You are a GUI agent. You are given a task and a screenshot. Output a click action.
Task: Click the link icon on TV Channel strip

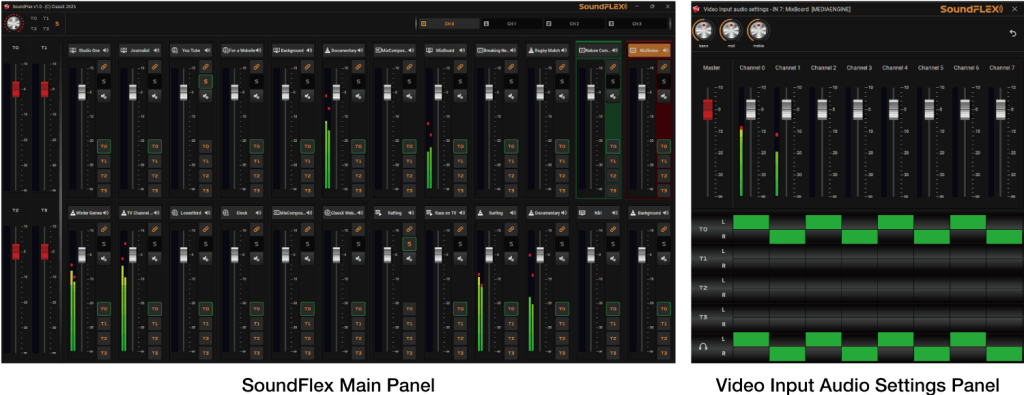click(x=155, y=229)
